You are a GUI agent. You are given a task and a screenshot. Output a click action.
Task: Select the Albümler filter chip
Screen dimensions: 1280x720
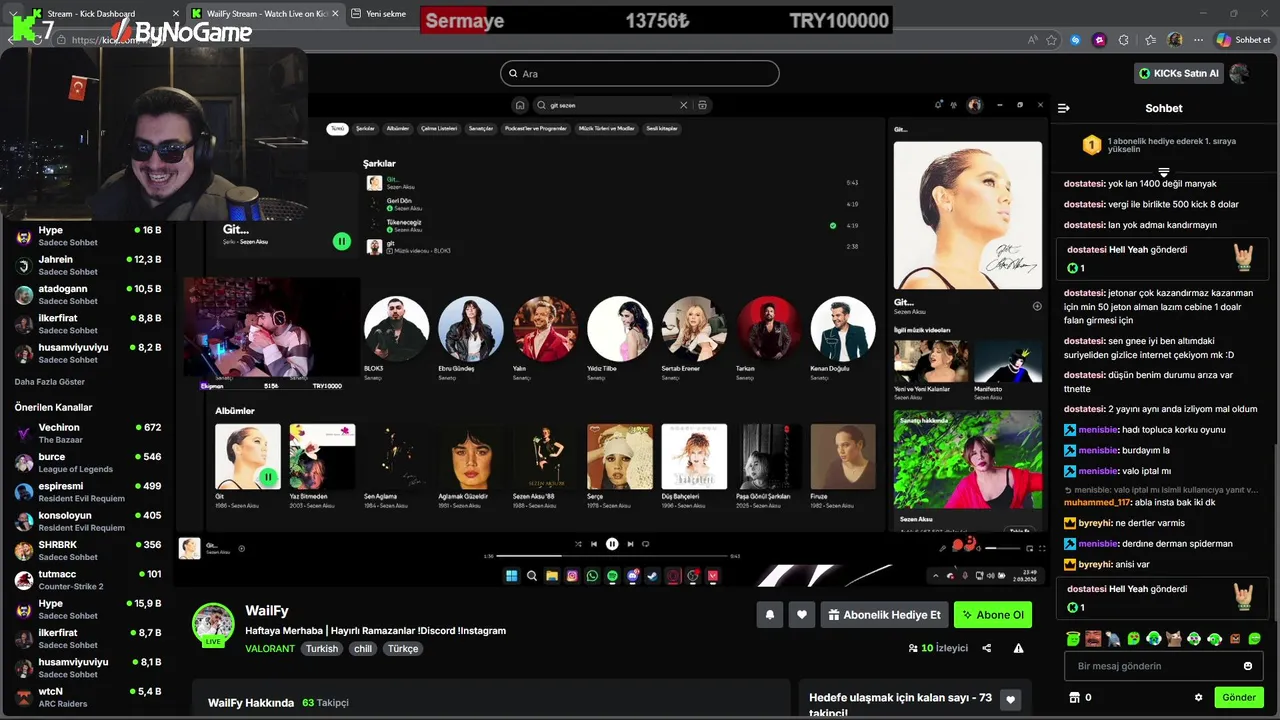click(398, 129)
